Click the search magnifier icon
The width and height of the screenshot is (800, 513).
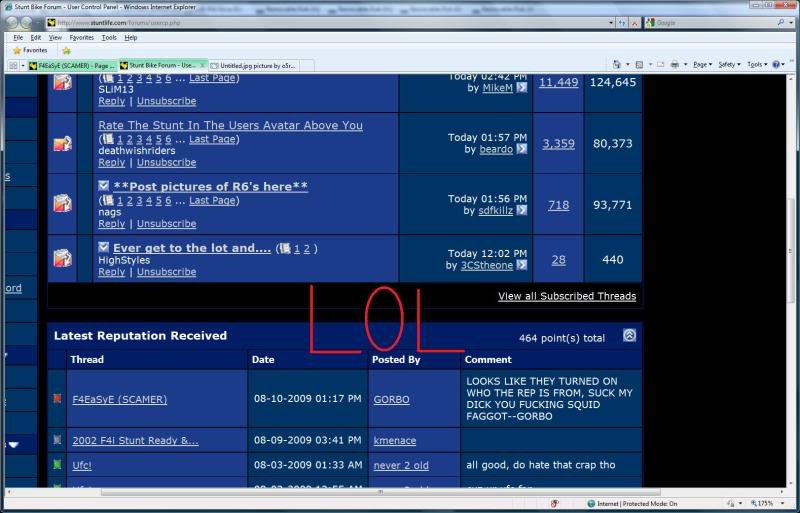pos(781,22)
